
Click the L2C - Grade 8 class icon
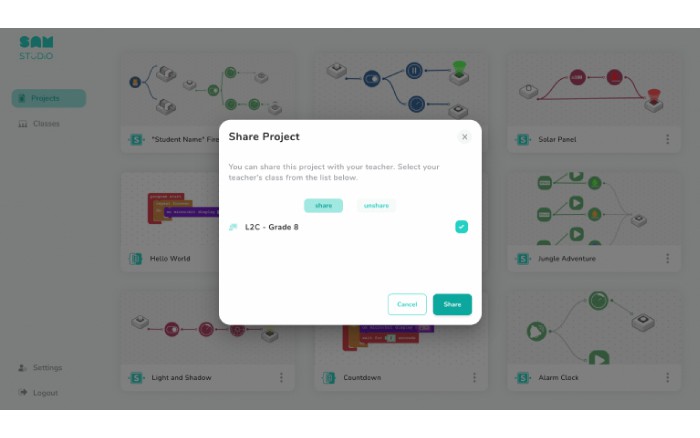click(233, 227)
